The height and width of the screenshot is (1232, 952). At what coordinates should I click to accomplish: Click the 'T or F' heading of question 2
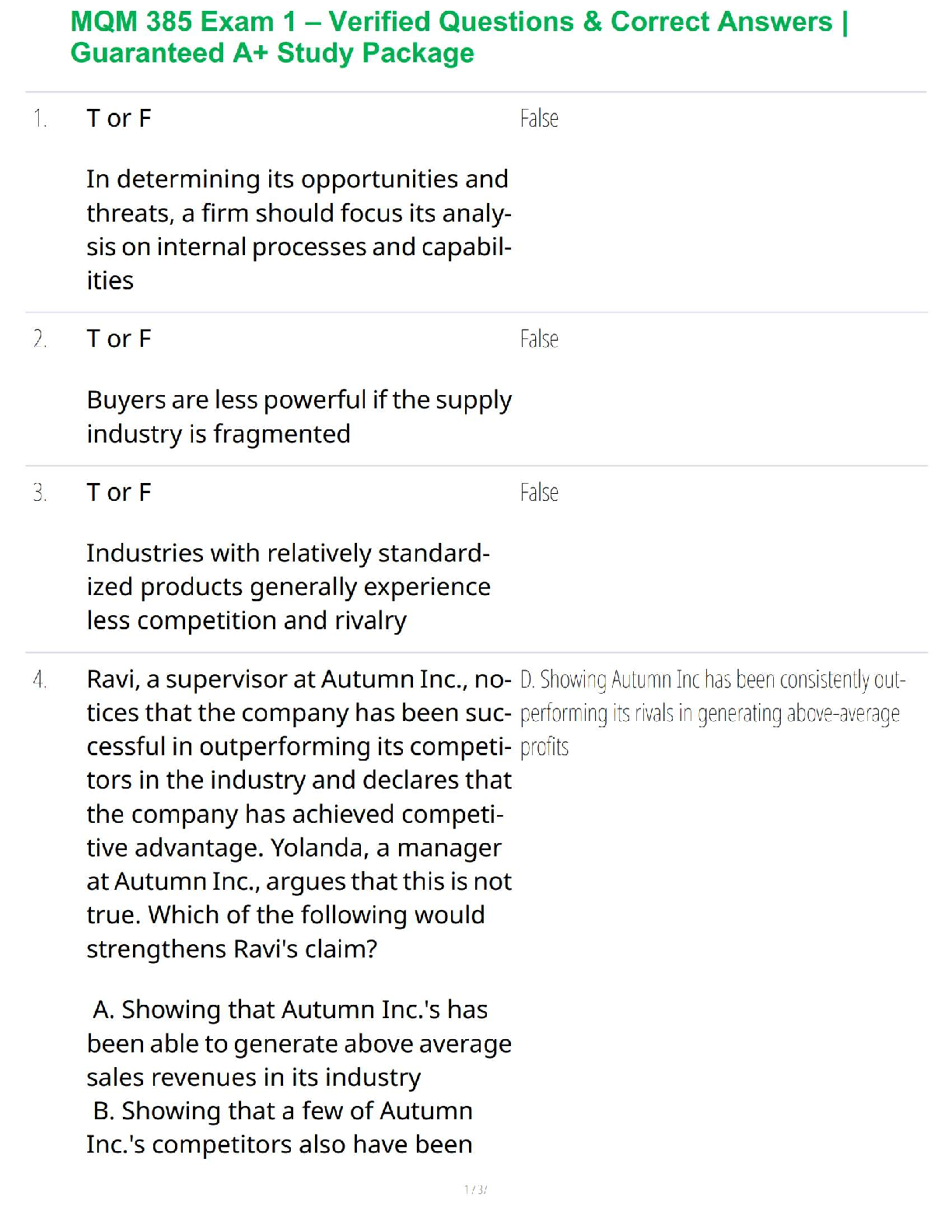click(119, 339)
